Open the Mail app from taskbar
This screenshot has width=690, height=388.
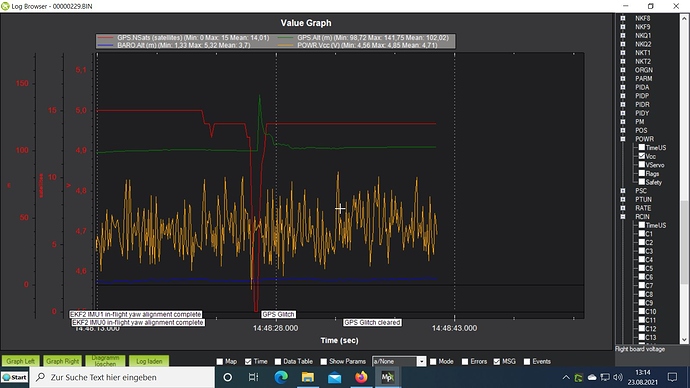pyautogui.click(x=334, y=377)
